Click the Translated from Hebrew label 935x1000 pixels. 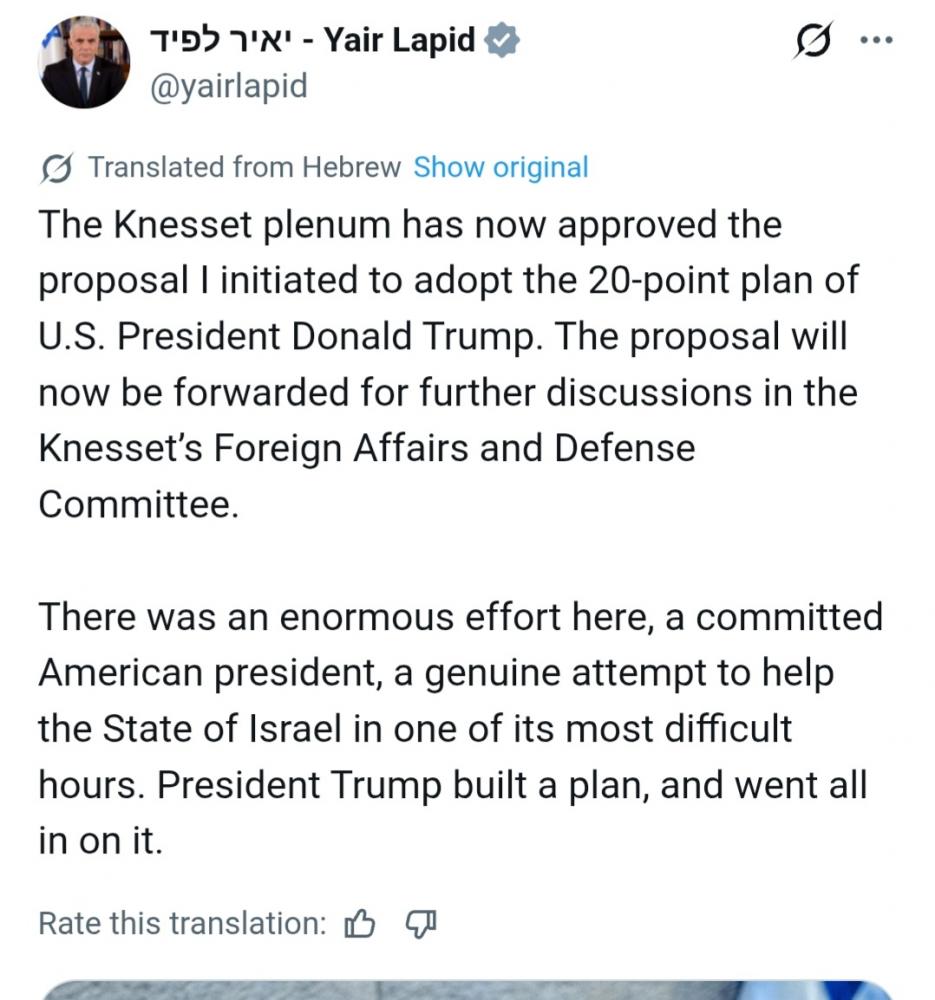pos(244,167)
